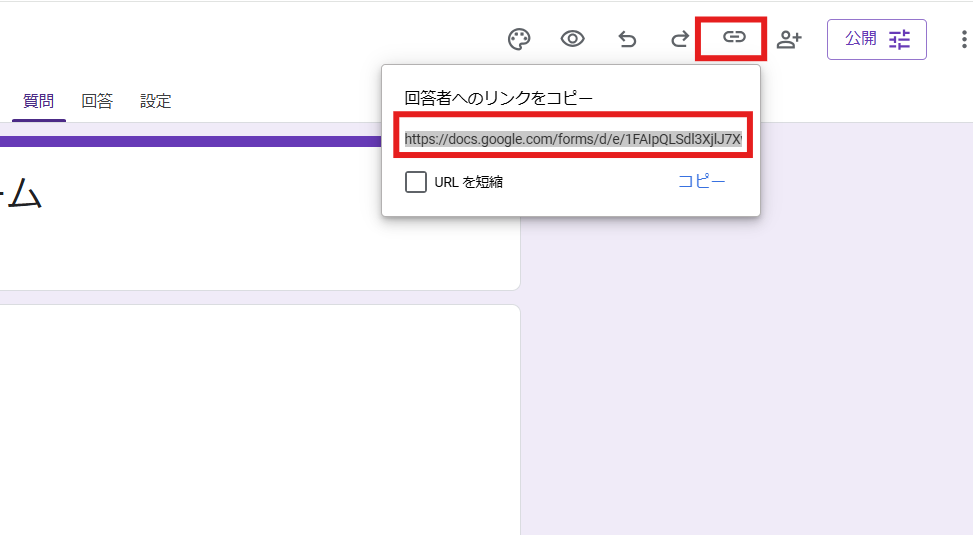Click the purple accent bar atop the form

pos(190,141)
